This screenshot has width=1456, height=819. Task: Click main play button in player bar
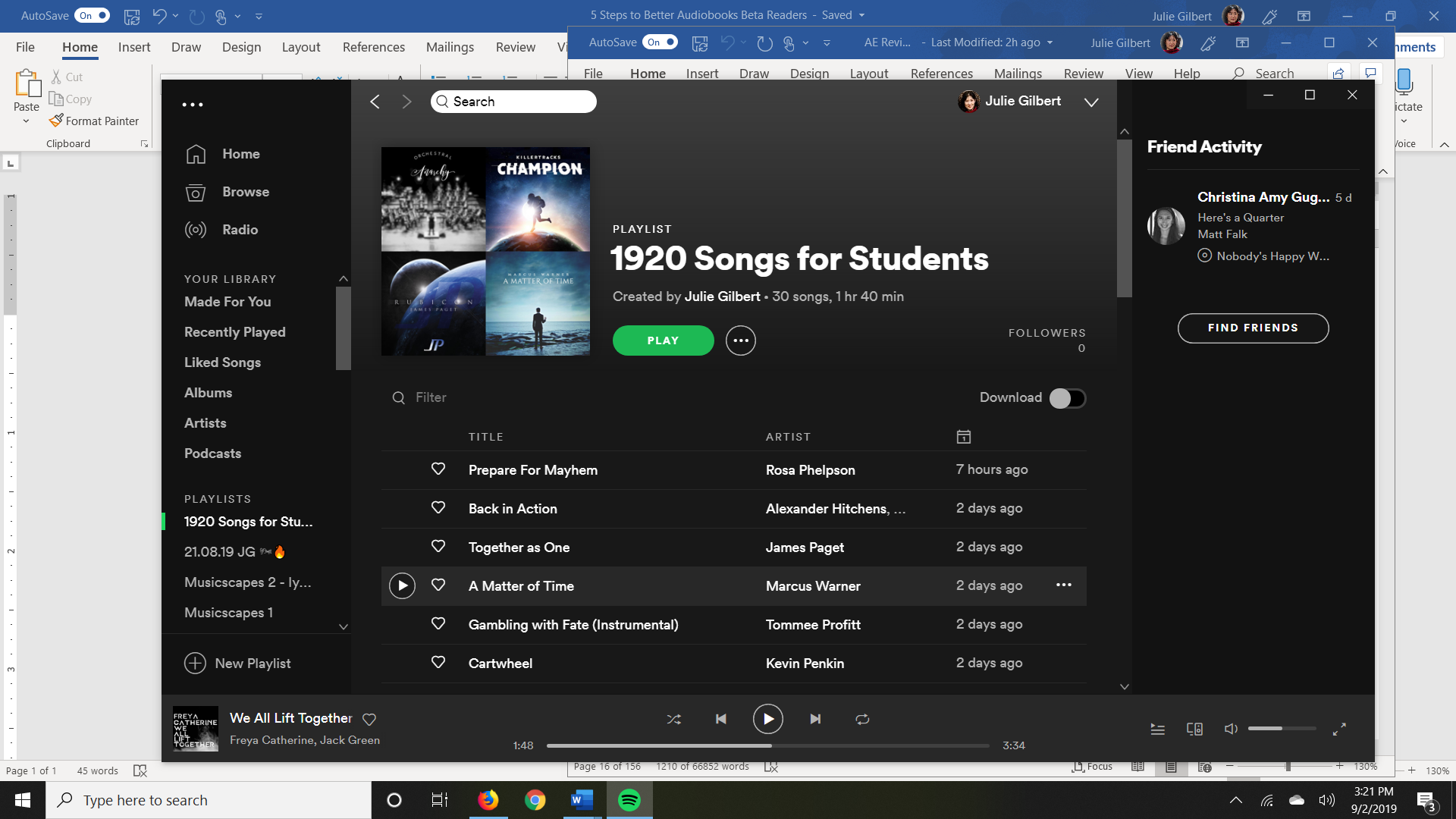(x=768, y=719)
